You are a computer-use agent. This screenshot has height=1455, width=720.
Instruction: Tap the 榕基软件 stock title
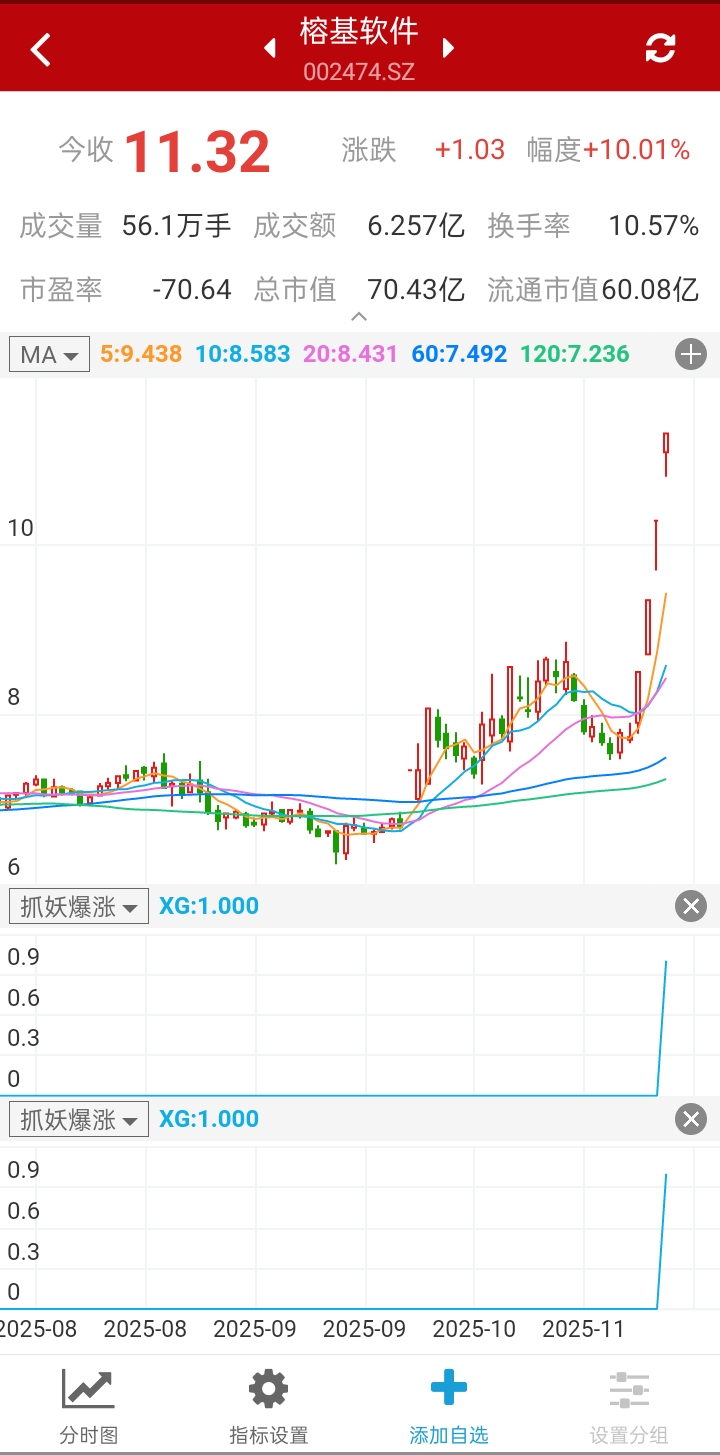tap(359, 32)
